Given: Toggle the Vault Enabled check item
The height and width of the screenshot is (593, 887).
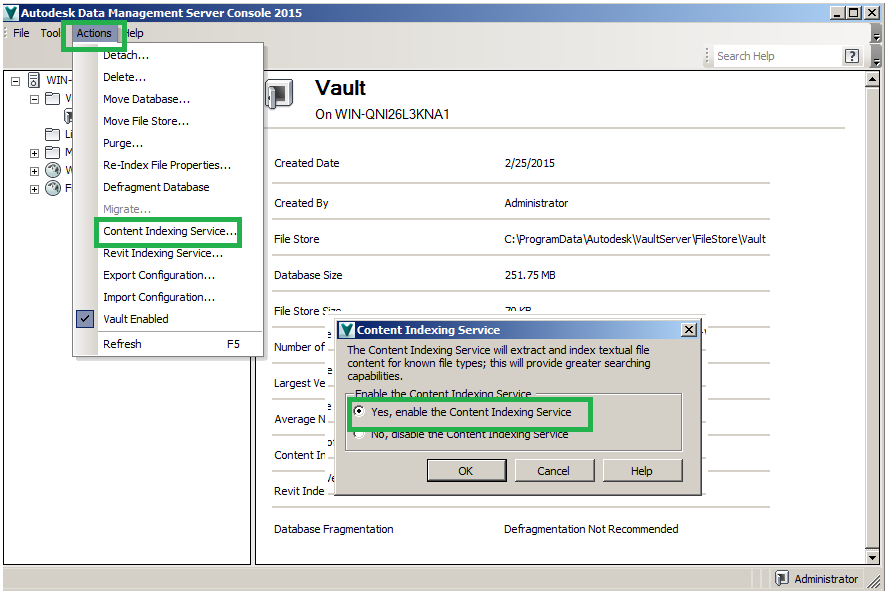Looking at the screenshot, I should coord(136,319).
